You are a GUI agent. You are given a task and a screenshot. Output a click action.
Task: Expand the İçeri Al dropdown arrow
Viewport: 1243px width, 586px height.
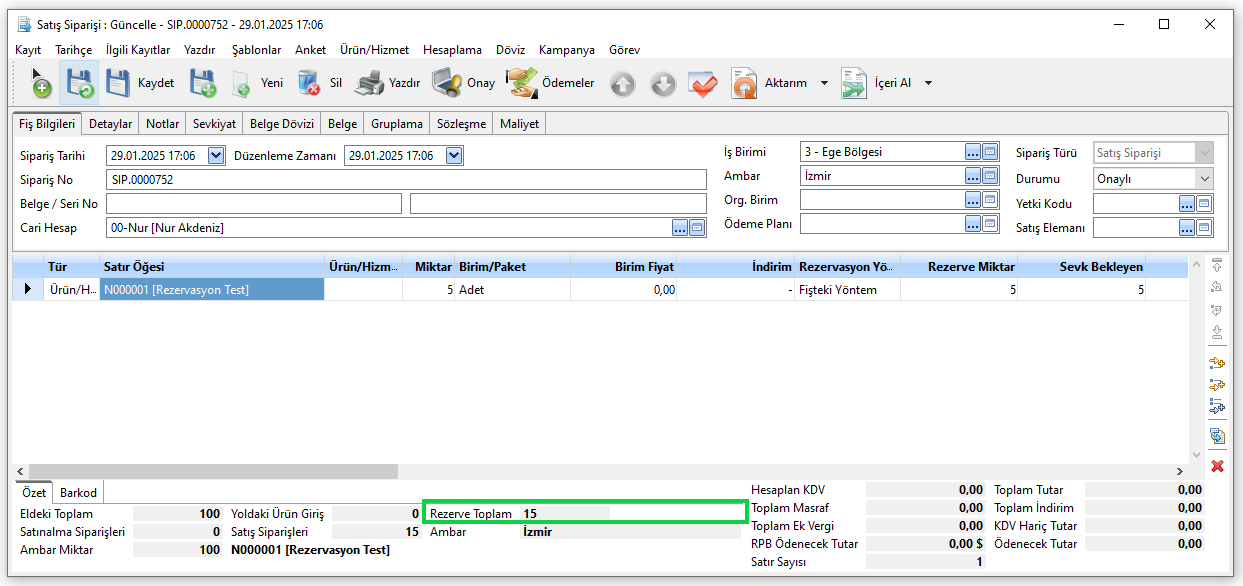click(928, 83)
